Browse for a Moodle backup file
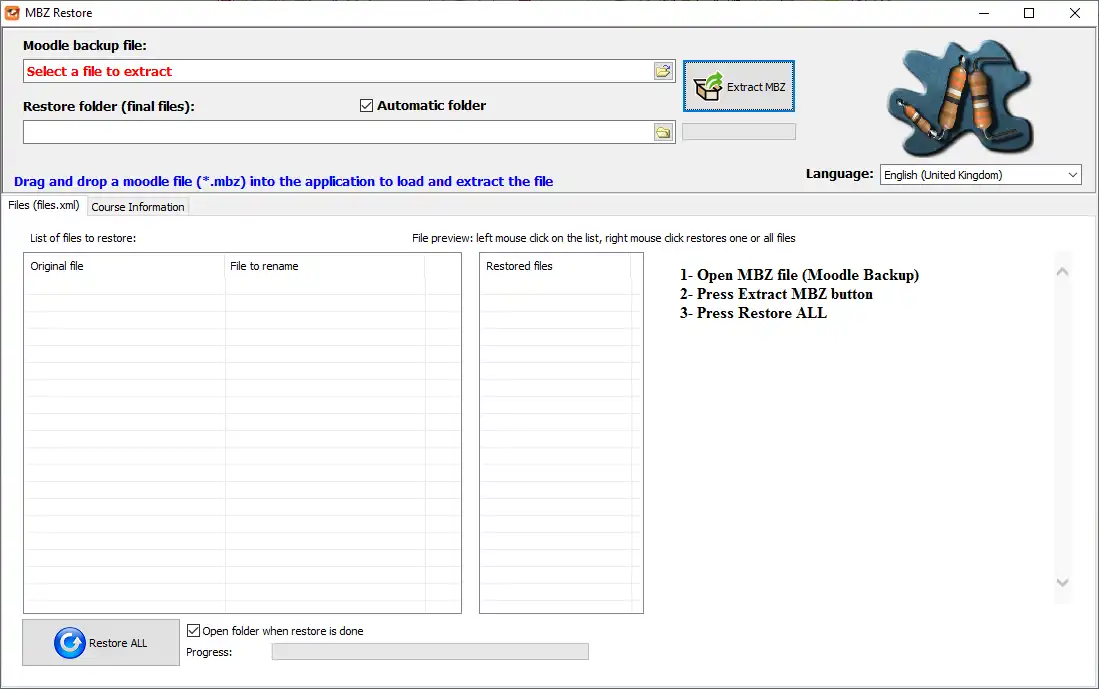Image resolution: width=1099 pixels, height=689 pixels. [x=663, y=71]
